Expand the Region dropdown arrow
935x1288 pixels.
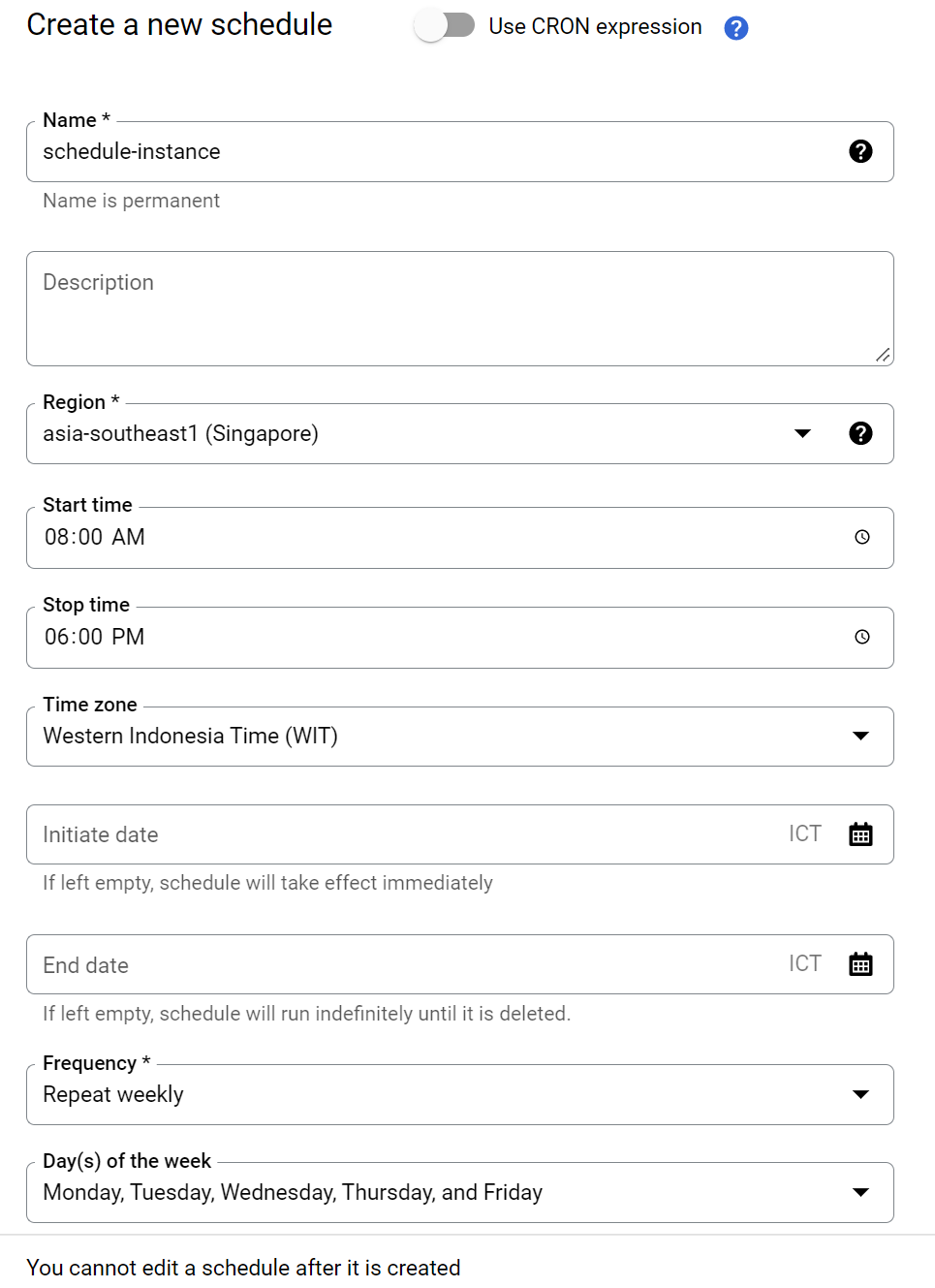point(802,433)
